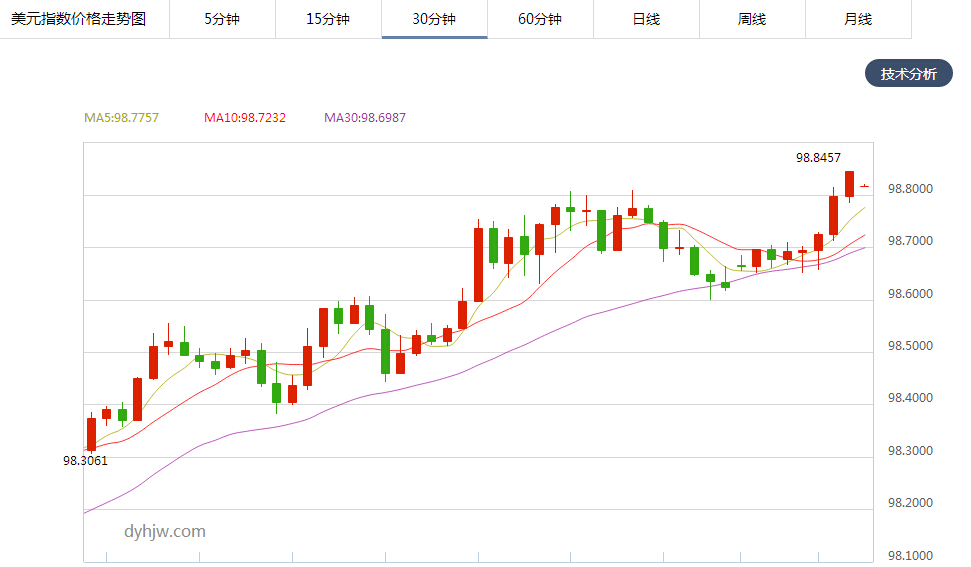
Task: Click the 98.8000 axis value
Action: pyautogui.click(x=910, y=189)
